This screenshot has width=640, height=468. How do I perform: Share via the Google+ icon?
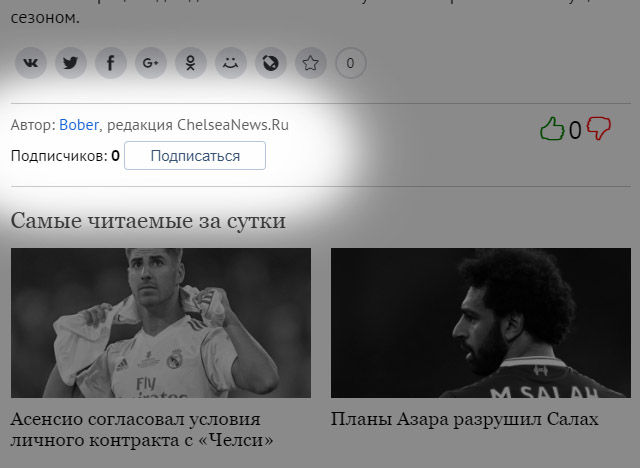(151, 63)
